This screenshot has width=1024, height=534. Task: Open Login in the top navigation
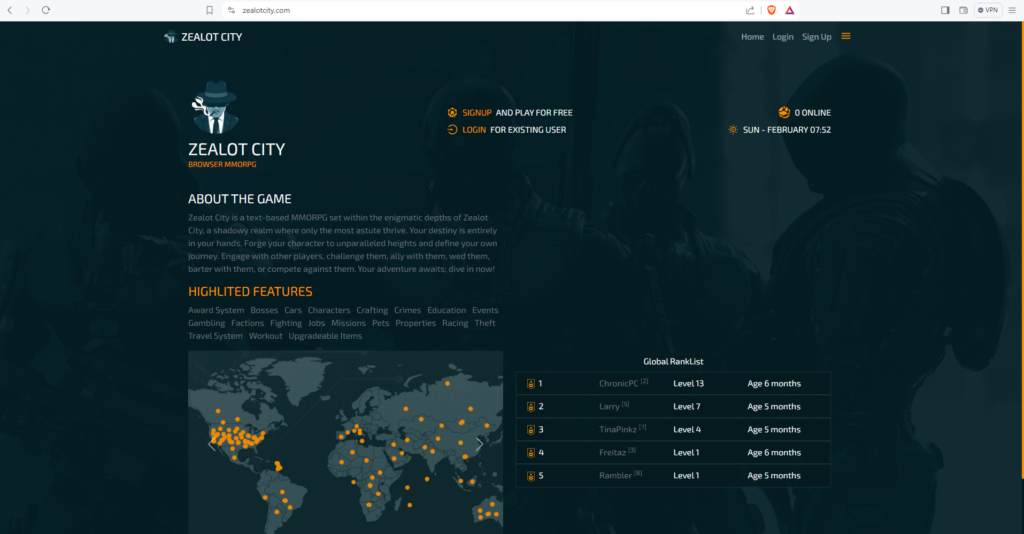782,37
